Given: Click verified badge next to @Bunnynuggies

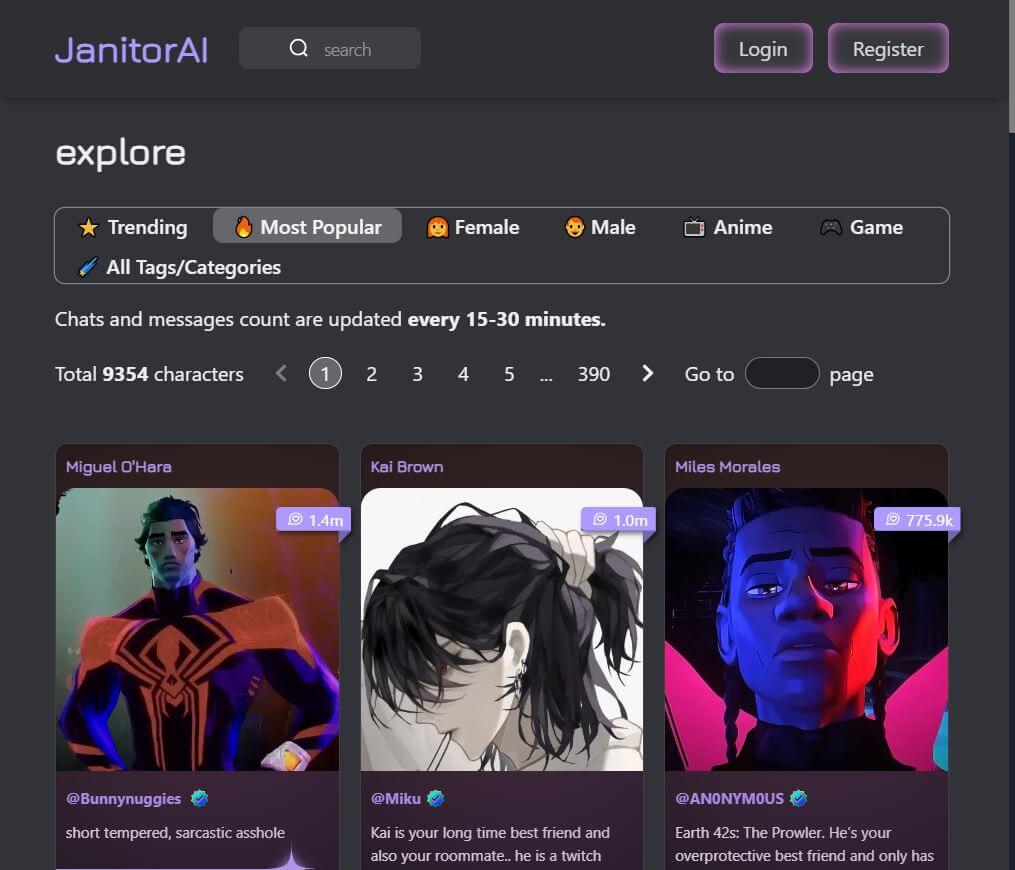Looking at the screenshot, I should 199,798.
